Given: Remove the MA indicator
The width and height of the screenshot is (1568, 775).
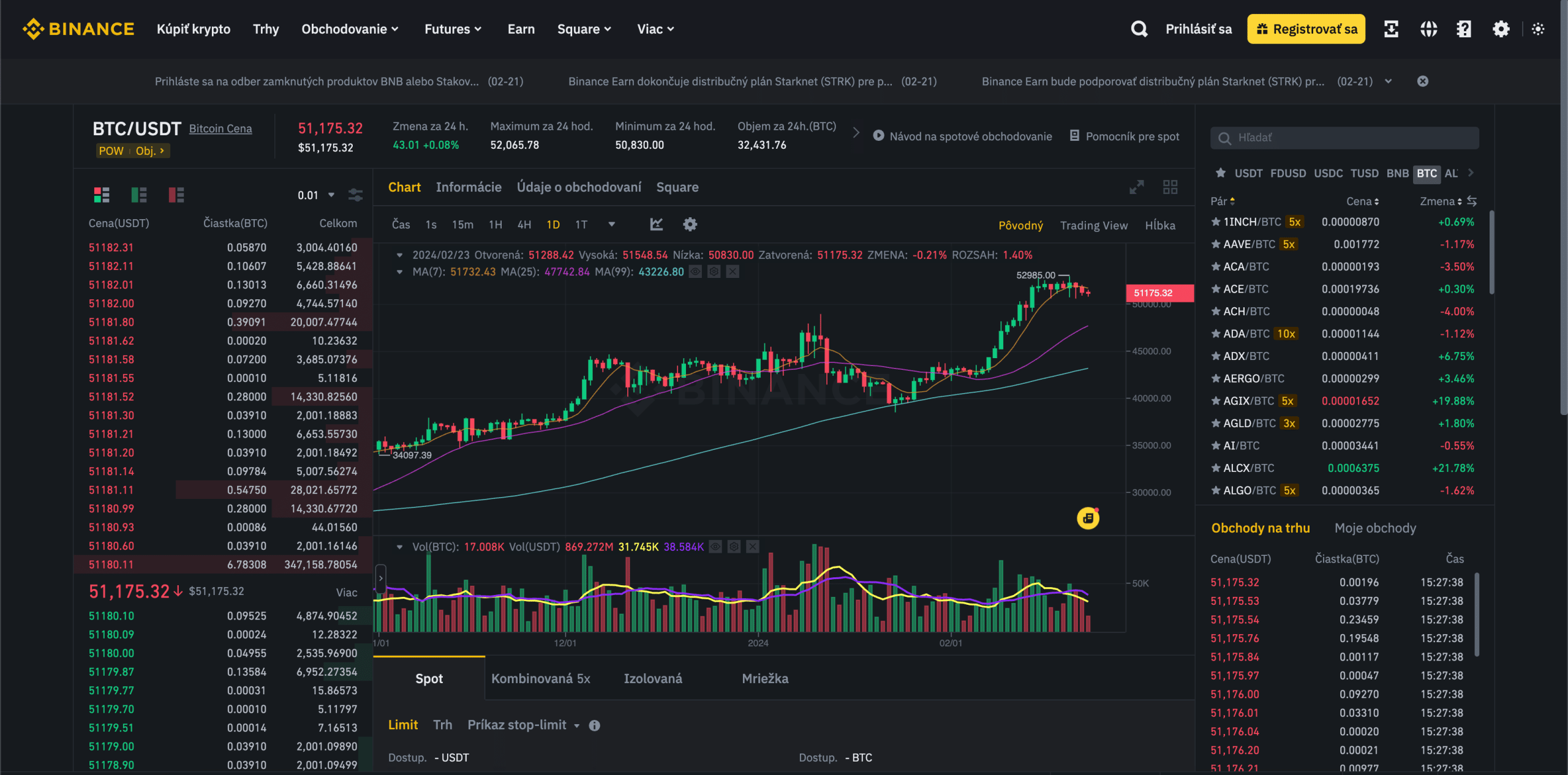Looking at the screenshot, I should (733, 271).
